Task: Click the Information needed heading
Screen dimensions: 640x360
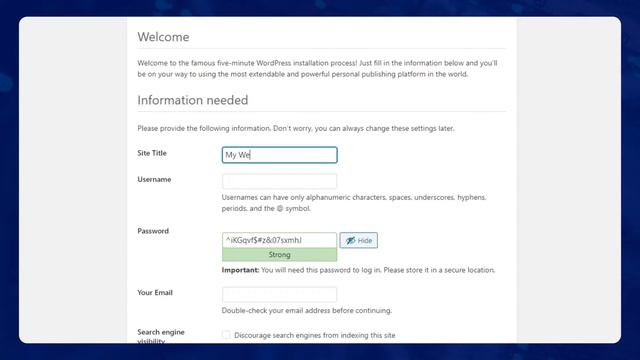Action: pos(193,100)
